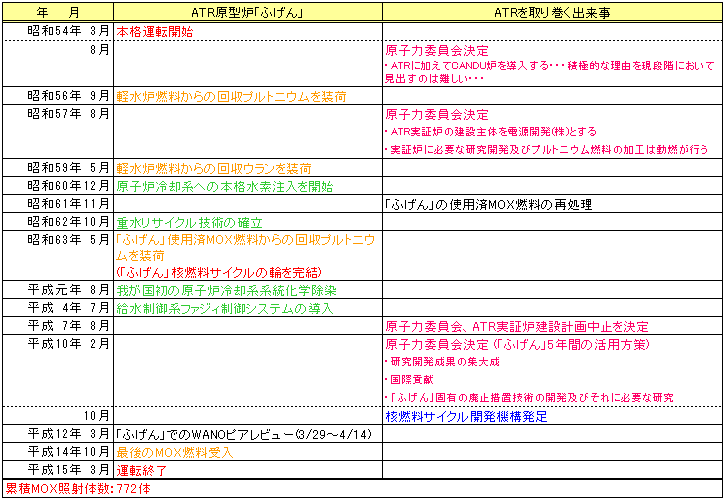Viewport: 723px width, 498px height.
Task: Click the bullet about 廃止措置技術の開発
Action: click(x=529, y=398)
